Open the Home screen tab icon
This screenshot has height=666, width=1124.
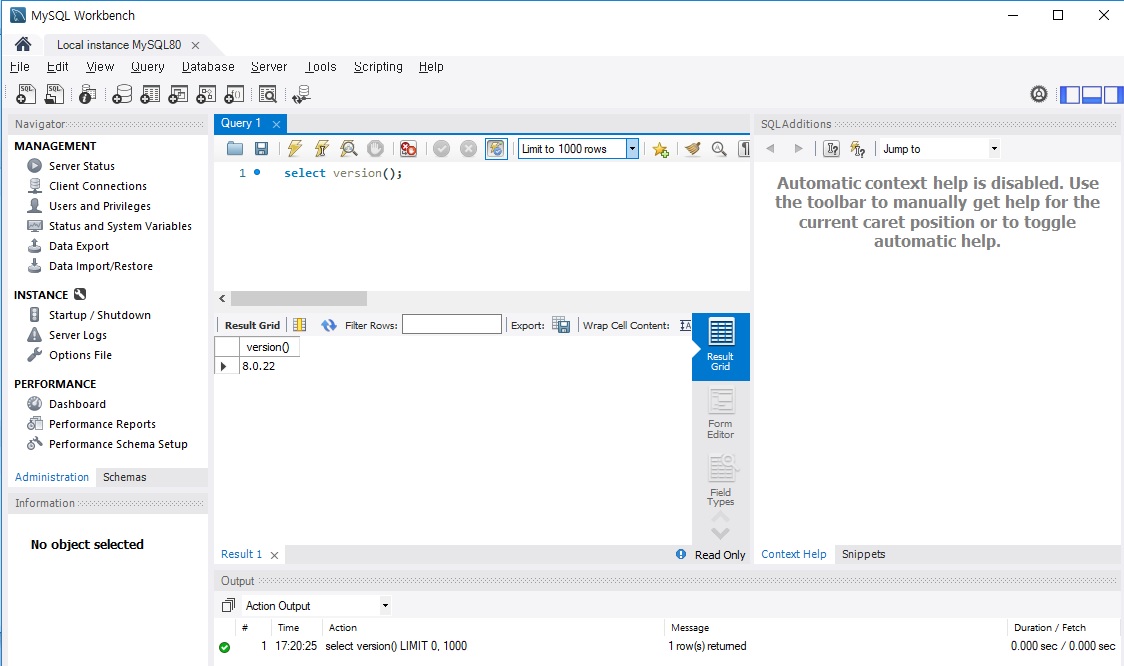[23, 44]
